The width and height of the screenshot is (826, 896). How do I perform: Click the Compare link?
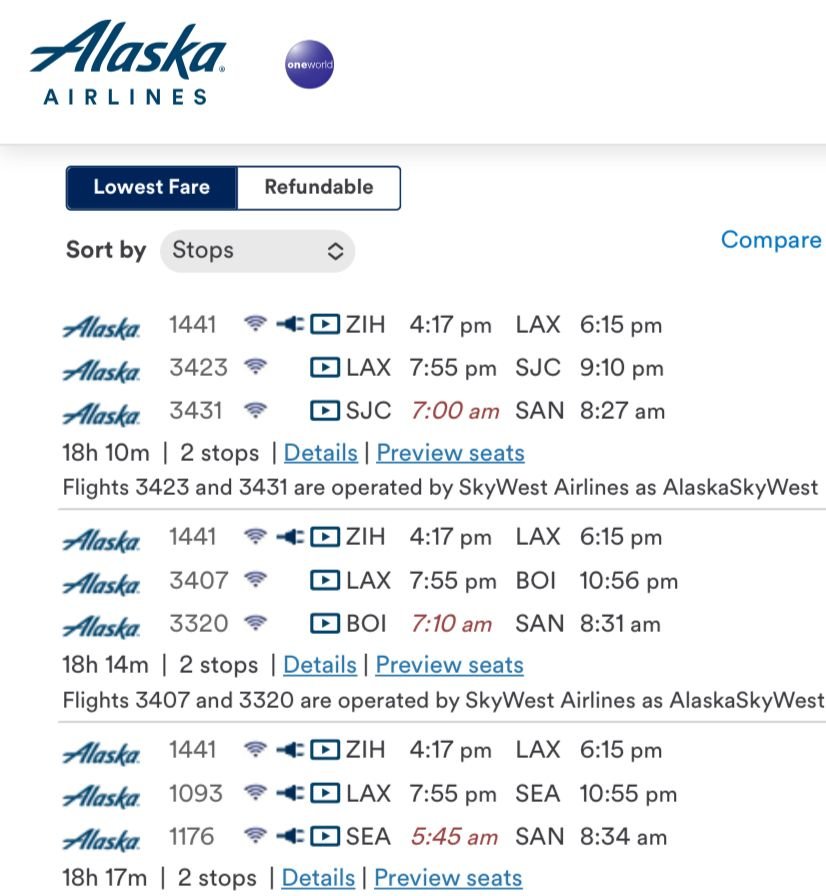pyautogui.click(x=770, y=240)
